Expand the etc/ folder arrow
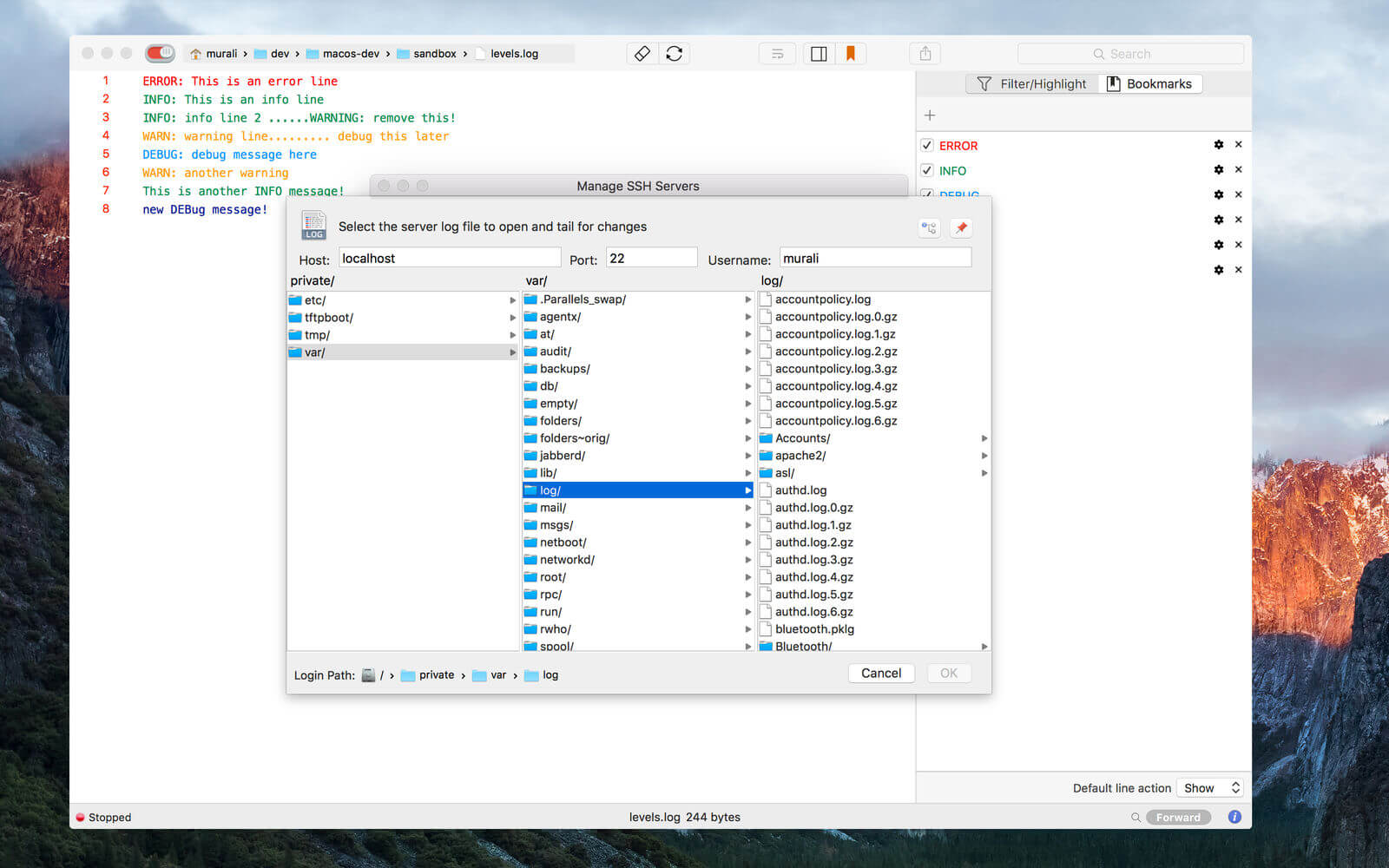The width and height of the screenshot is (1389, 868). click(x=513, y=300)
